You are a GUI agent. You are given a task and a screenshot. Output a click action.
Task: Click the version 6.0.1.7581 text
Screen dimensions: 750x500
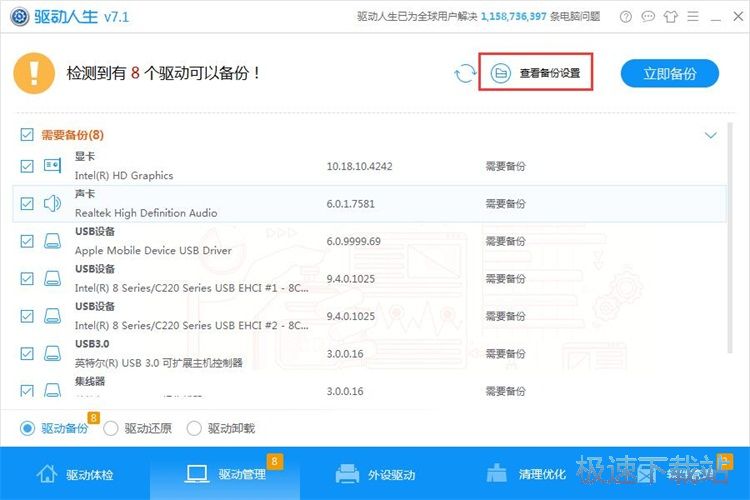pos(351,204)
